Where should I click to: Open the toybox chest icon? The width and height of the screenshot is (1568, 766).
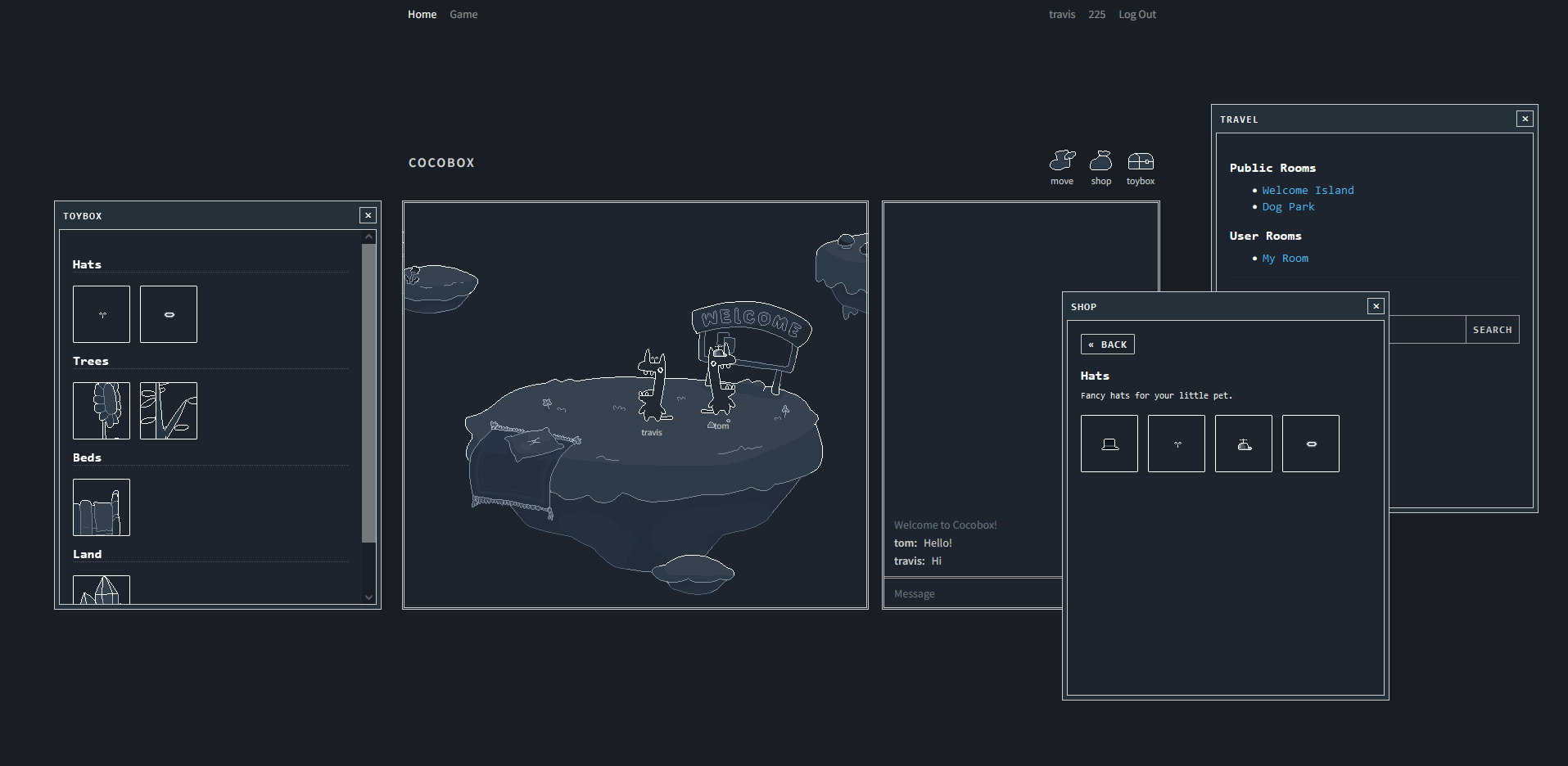coord(1140,161)
